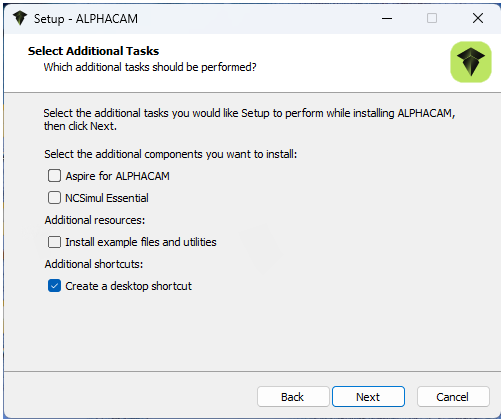
Task: Cancel the ALPHACAM setup
Action: pos(453,397)
